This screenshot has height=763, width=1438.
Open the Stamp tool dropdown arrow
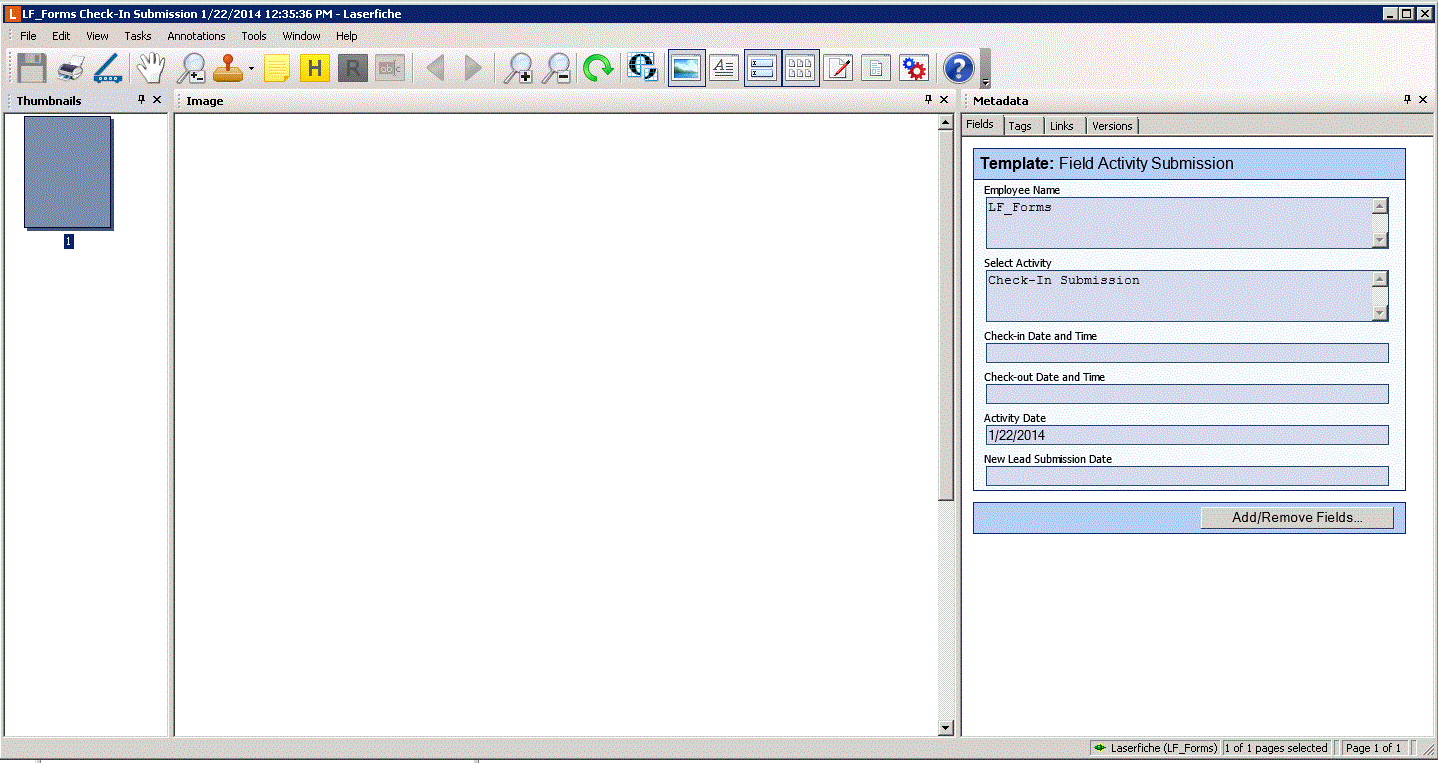pyautogui.click(x=251, y=69)
